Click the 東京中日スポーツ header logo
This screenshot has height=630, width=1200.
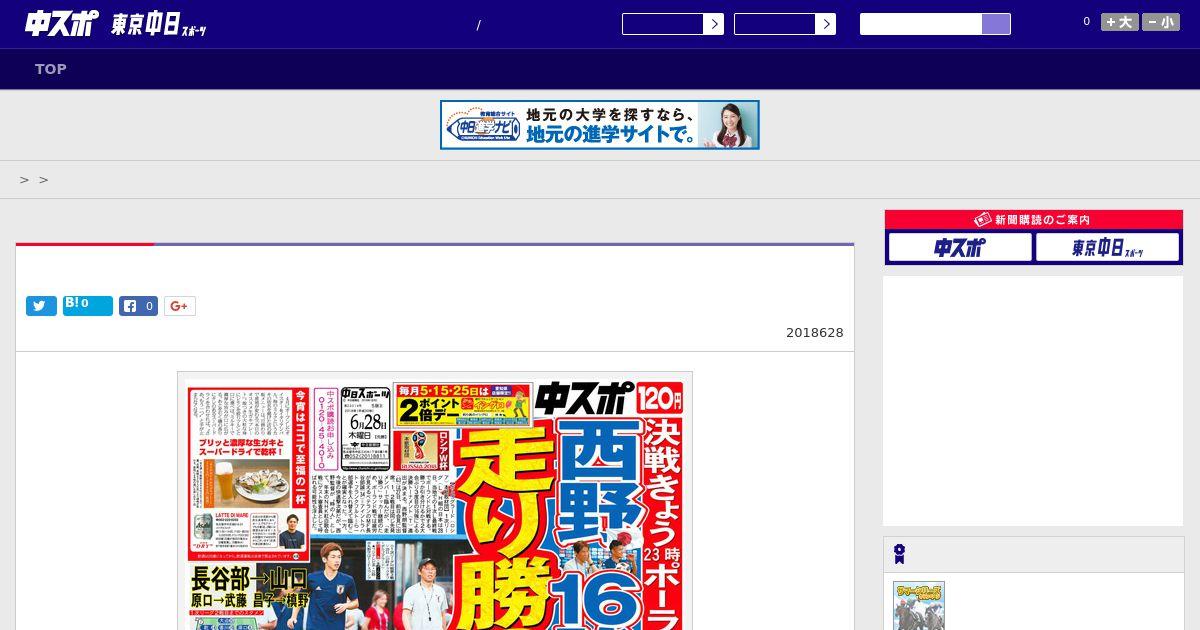coord(159,25)
